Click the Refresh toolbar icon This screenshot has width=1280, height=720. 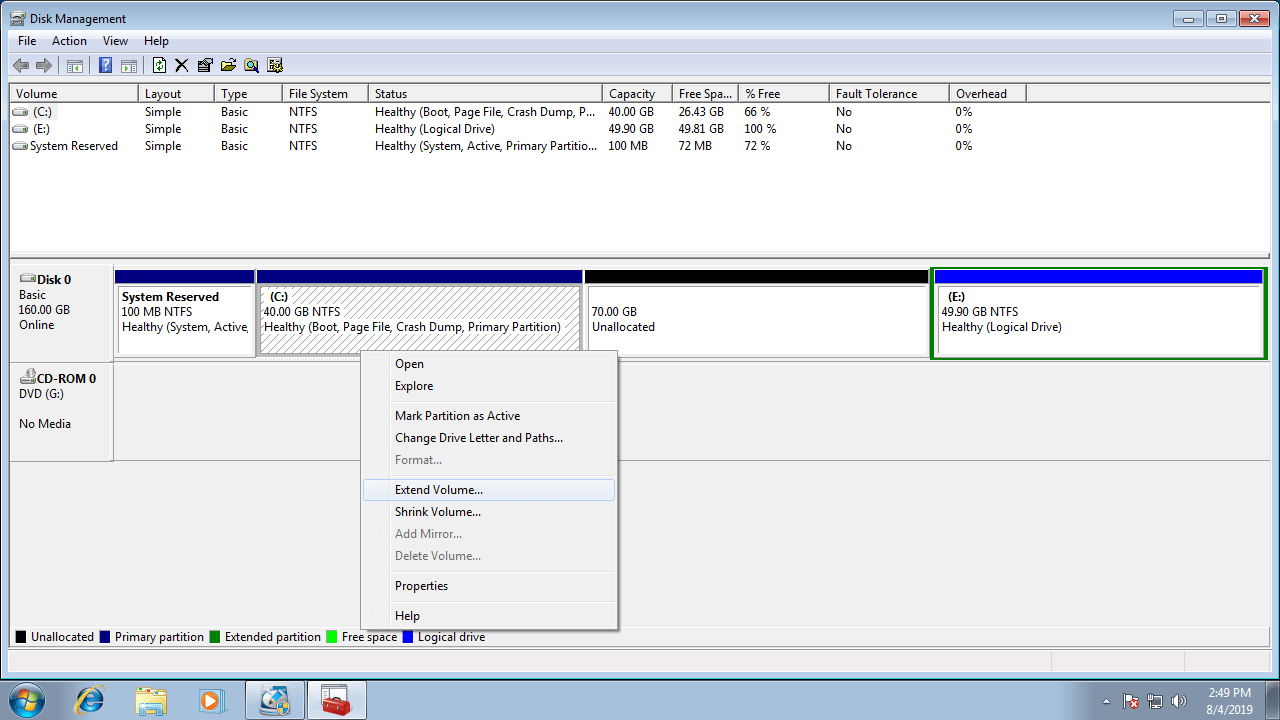(x=159, y=65)
